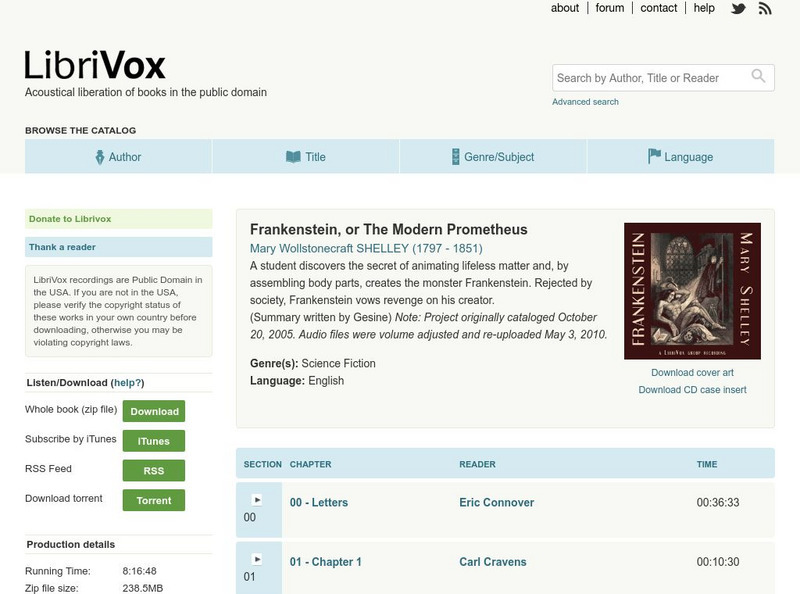
Task: Browse catalog by Author
Action: (x=118, y=157)
